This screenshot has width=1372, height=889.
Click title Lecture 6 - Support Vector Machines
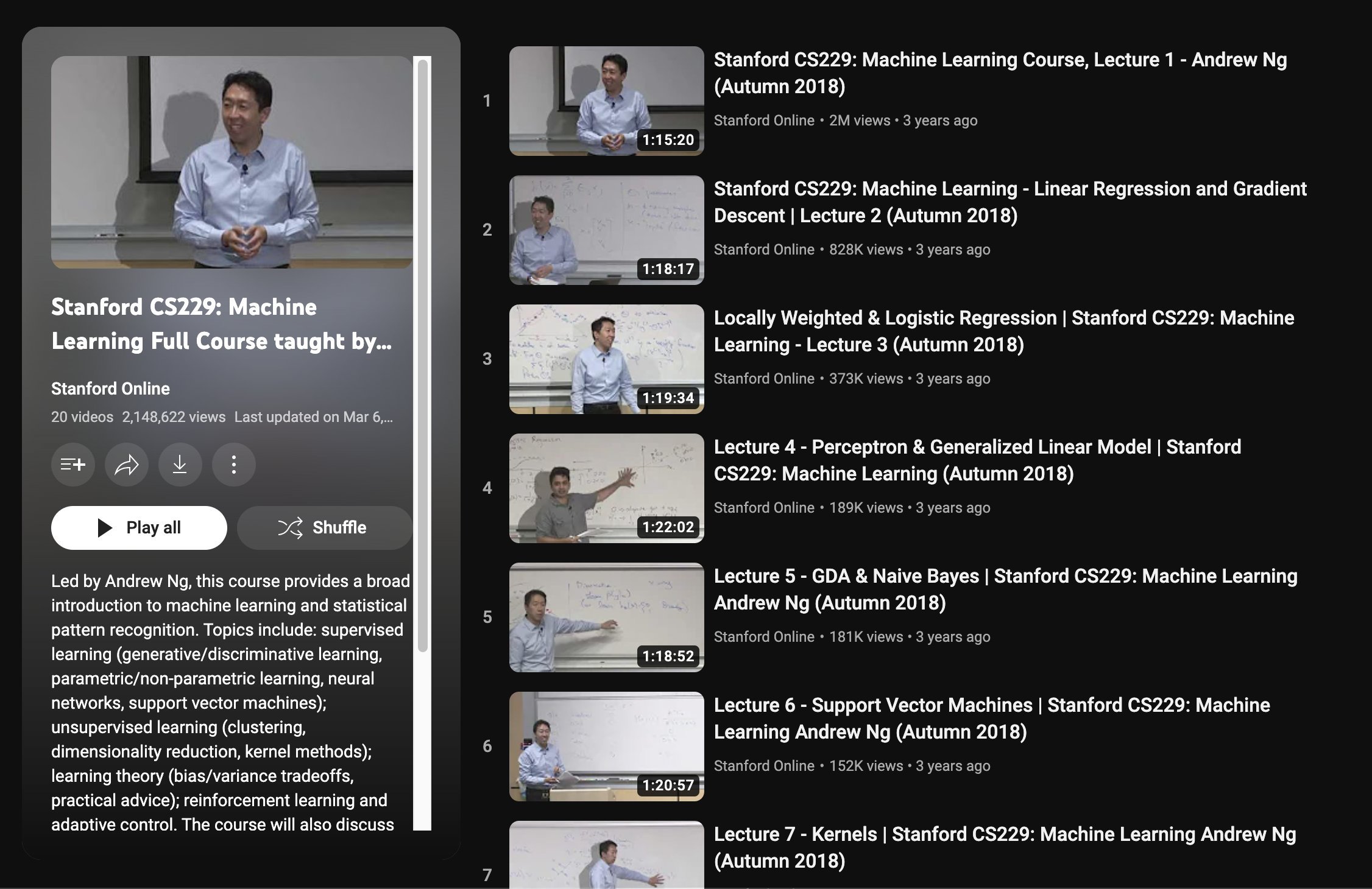(x=992, y=719)
